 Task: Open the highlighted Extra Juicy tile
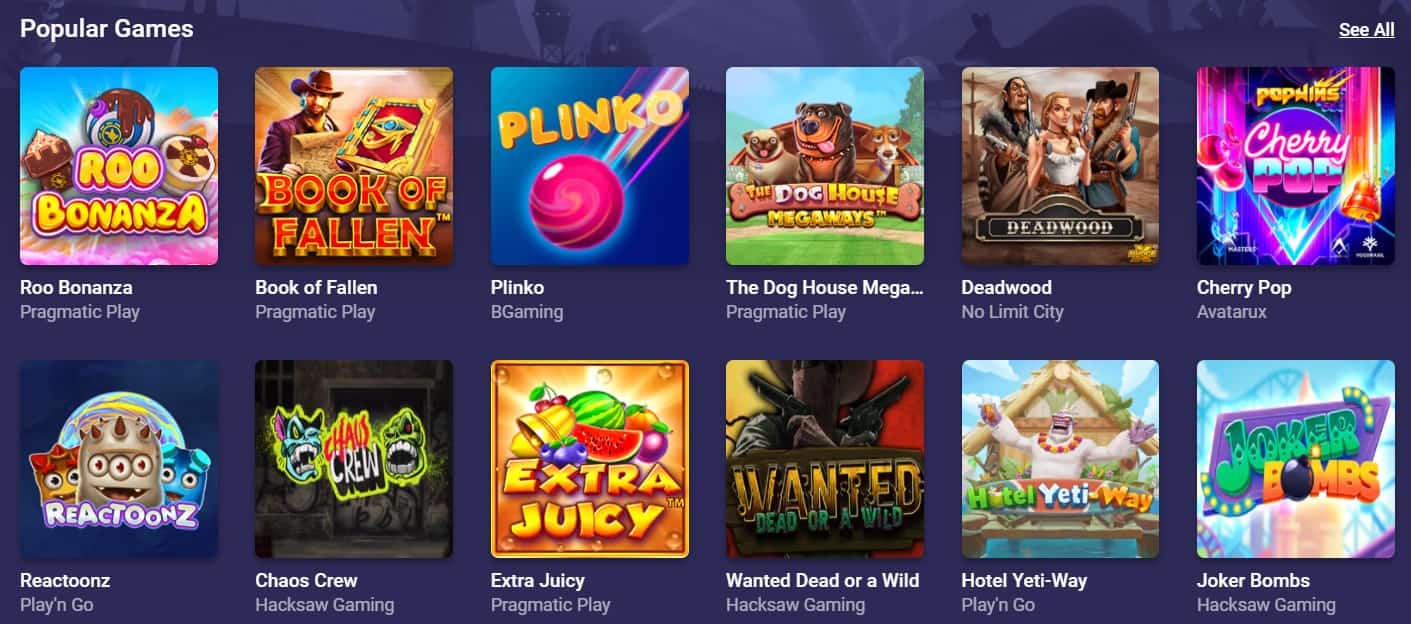click(x=590, y=459)
